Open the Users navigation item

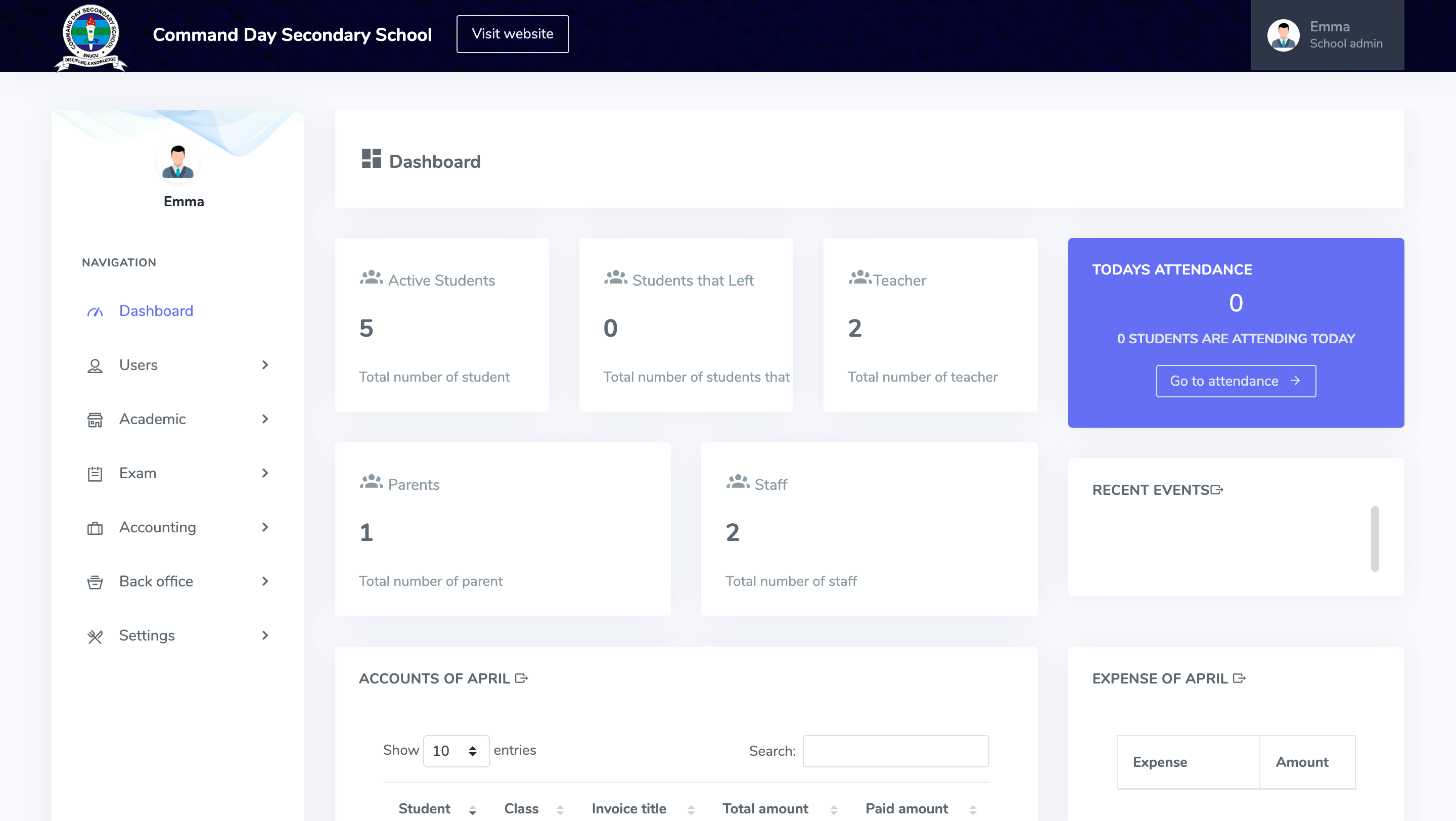(x=178, y=365)
